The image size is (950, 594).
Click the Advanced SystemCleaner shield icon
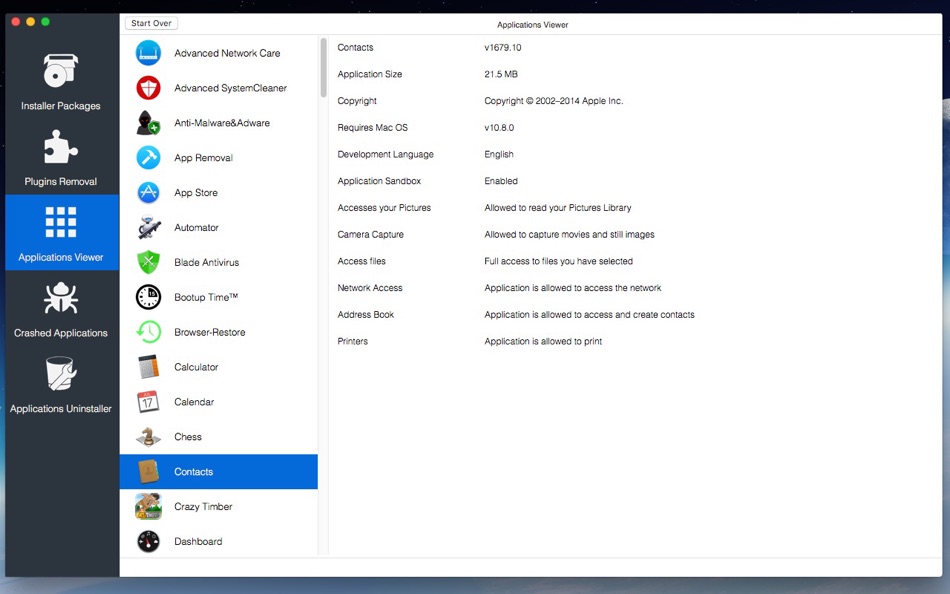[148, 88]
